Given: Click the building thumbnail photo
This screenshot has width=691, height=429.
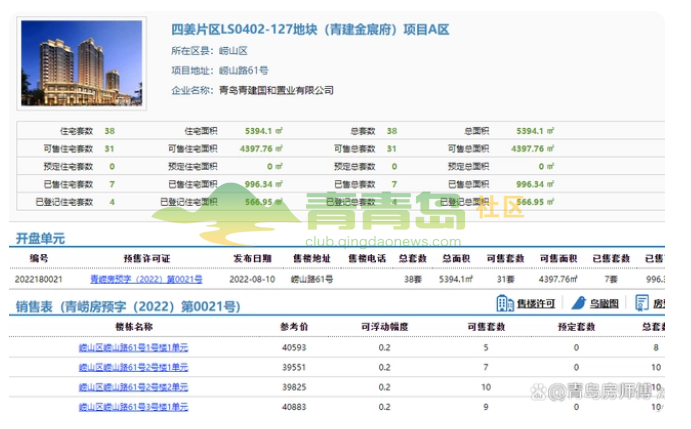Looking at the screenshot, I should pyautogui.click(x=82, y=63).
